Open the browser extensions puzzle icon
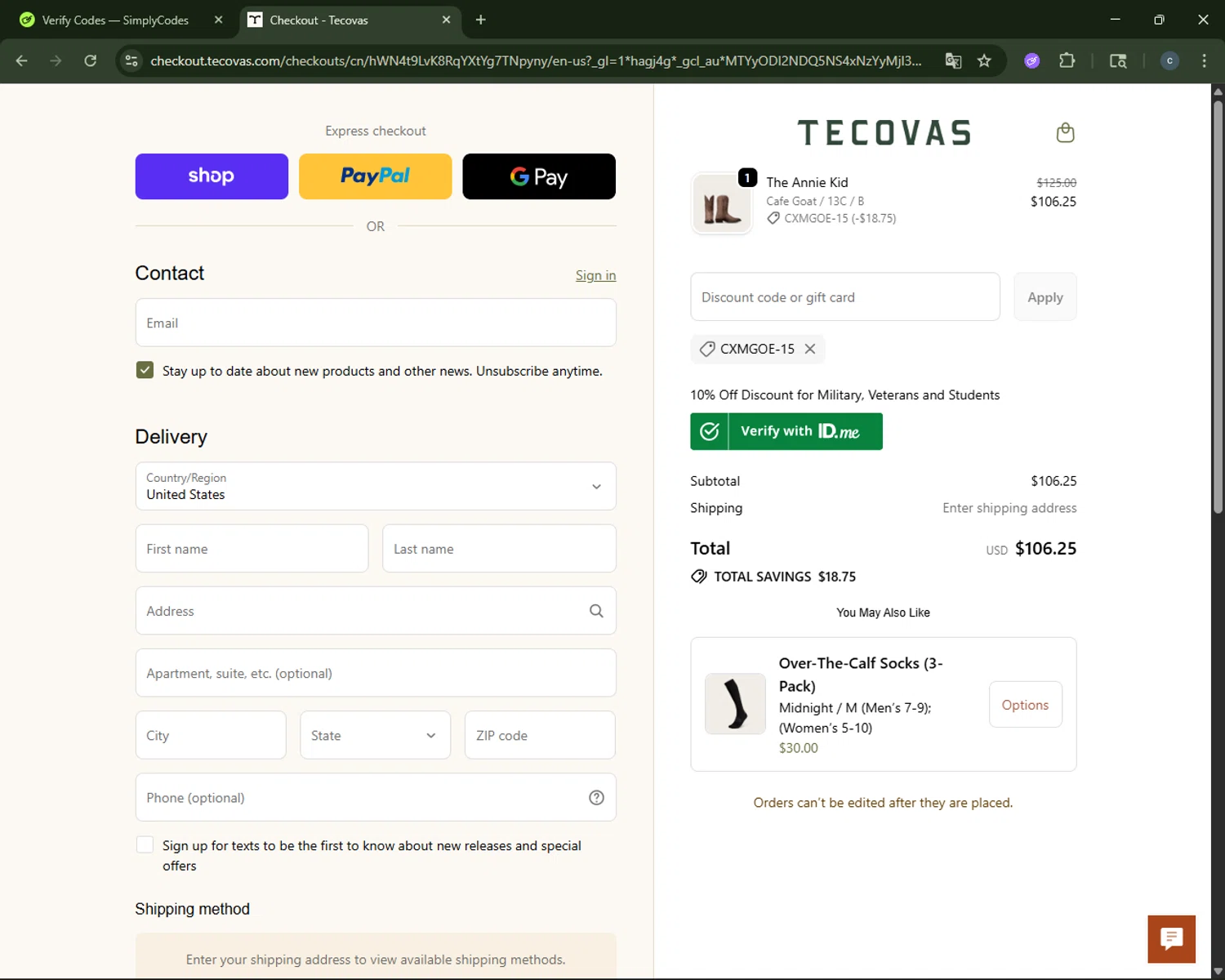The height and width of the screenshot is (980, 1225). (1067, 60)
